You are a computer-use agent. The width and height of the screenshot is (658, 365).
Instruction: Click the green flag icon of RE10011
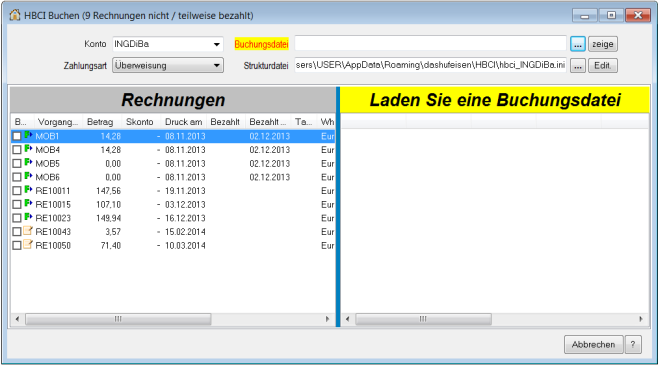(28, 190)
